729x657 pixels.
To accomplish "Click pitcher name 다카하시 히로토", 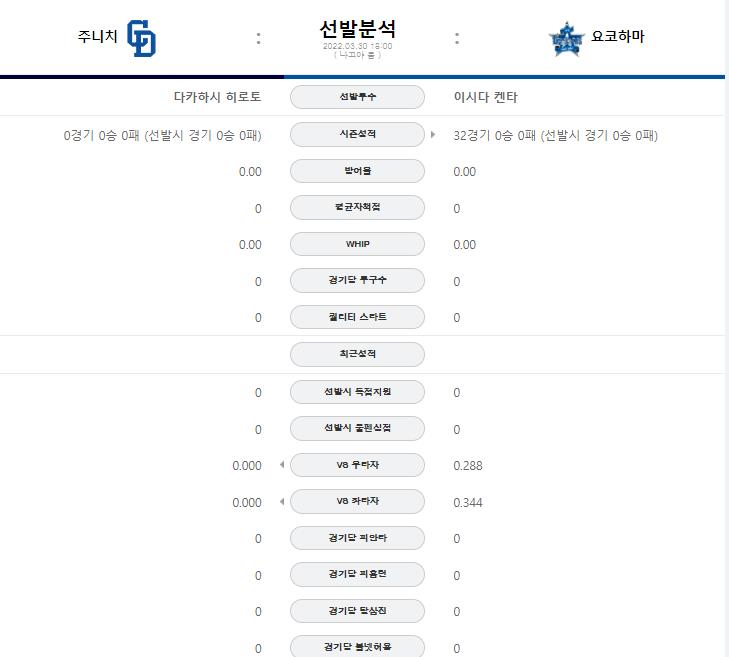I will point(217,97).
